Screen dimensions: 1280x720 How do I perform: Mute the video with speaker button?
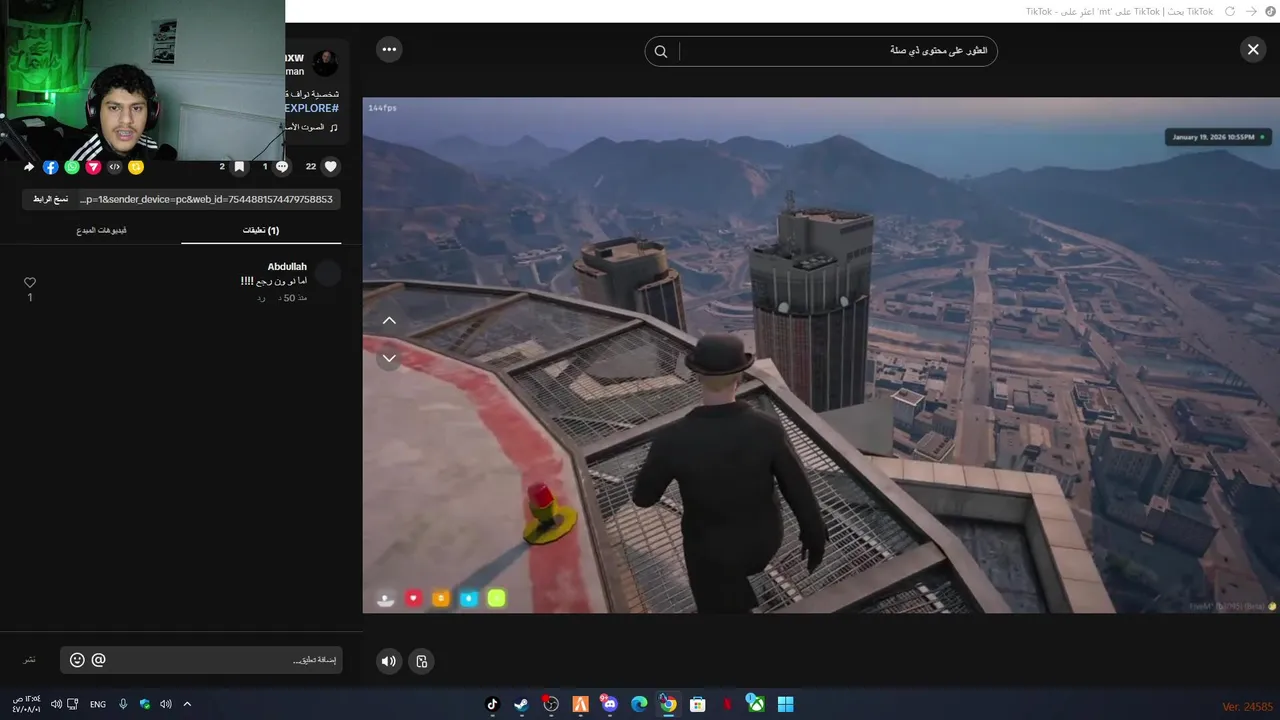(x=389, y=661)
